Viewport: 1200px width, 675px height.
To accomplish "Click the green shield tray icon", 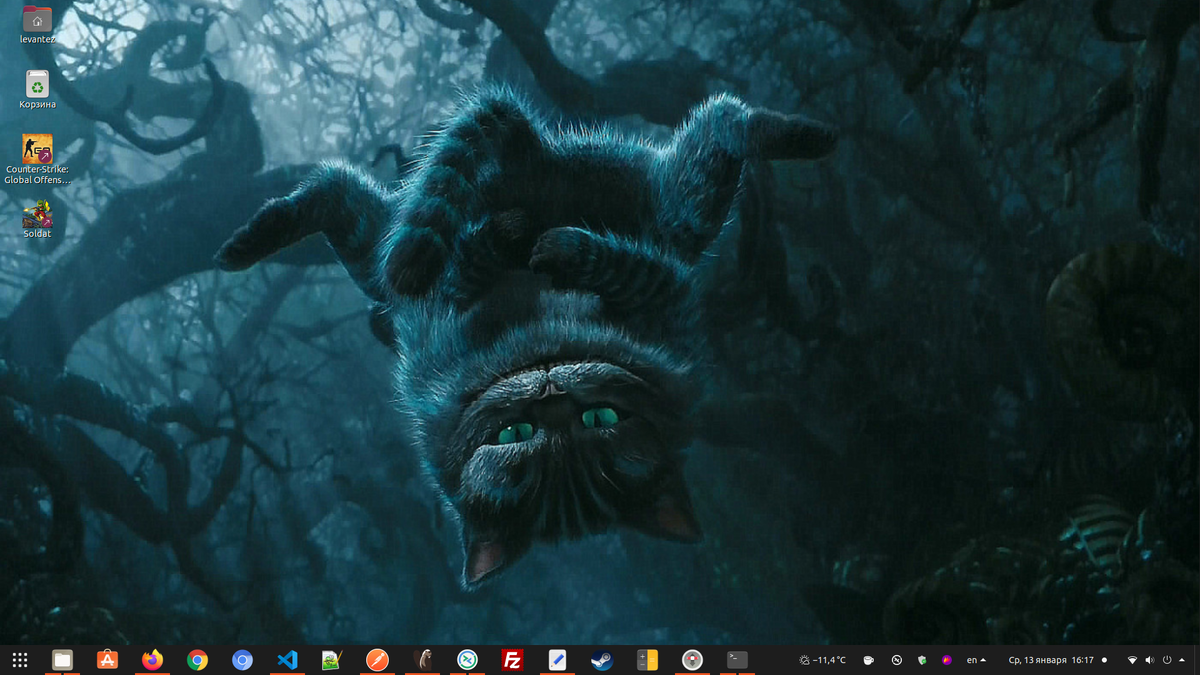I will pos(922,660).
